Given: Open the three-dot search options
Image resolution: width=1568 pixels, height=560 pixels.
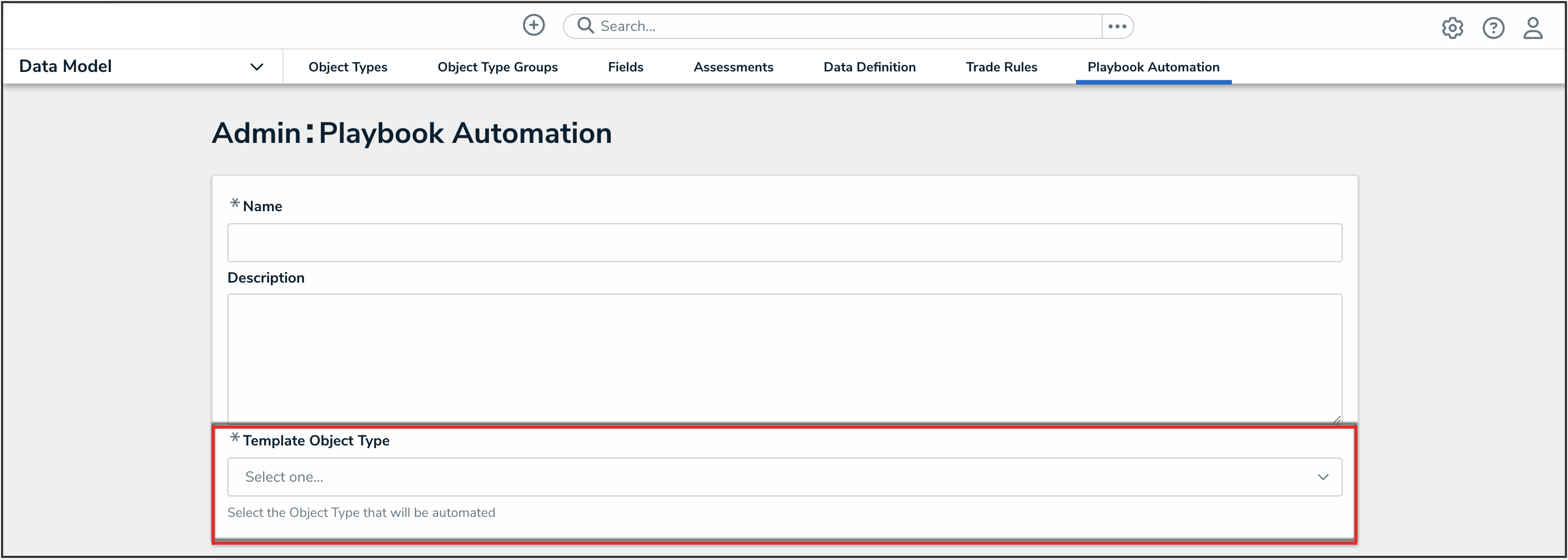Looking at the screenshot, I should coord(1117,26).
